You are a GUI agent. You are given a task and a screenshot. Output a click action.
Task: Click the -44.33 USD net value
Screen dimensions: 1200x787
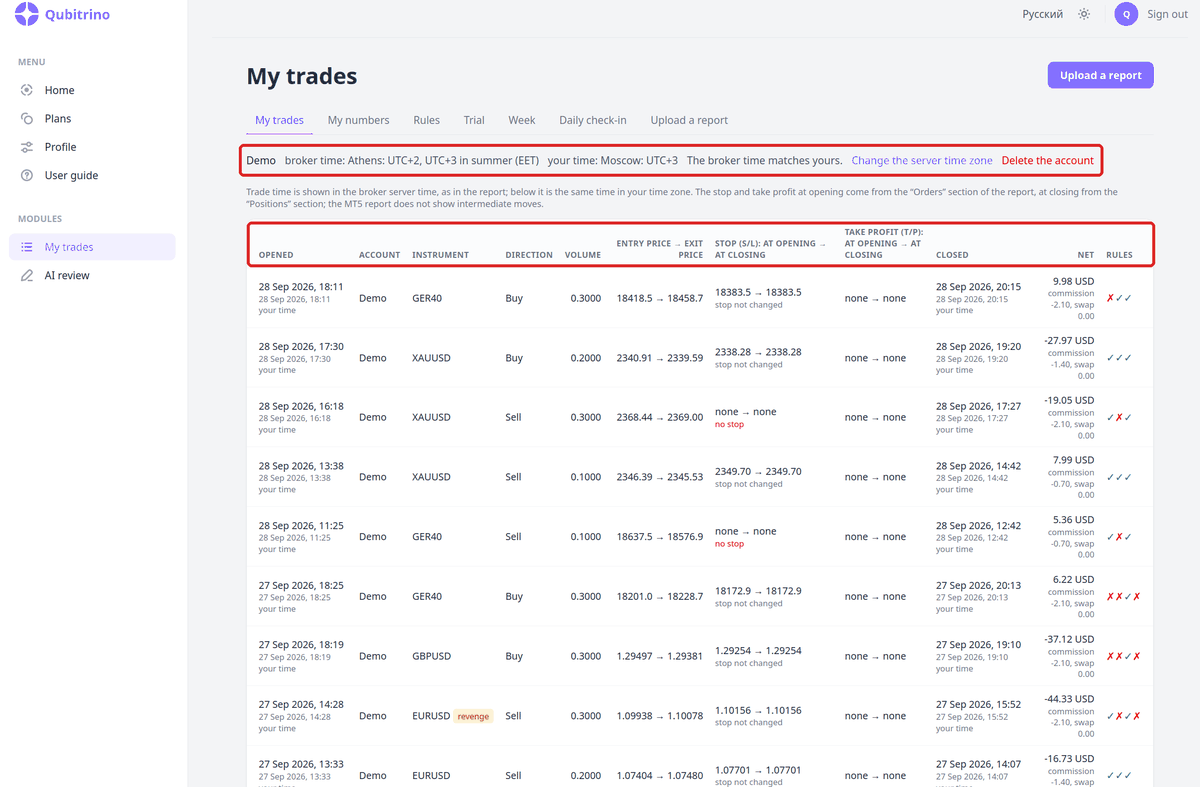[1069, 699]
